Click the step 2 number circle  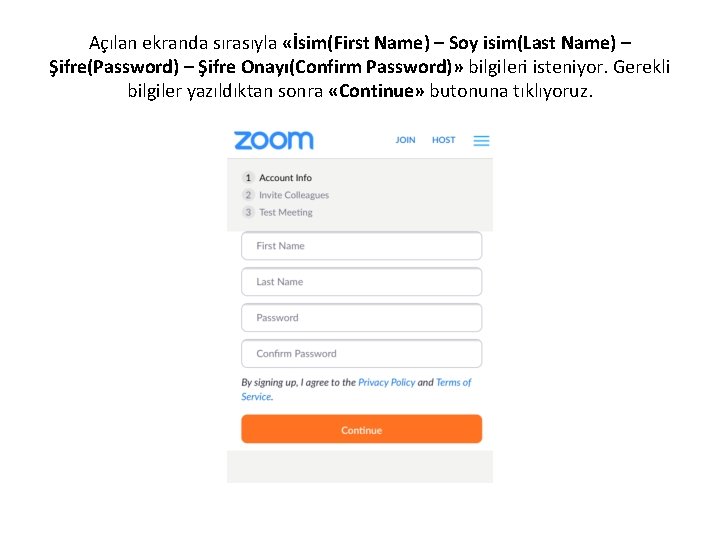pos(248,195)
